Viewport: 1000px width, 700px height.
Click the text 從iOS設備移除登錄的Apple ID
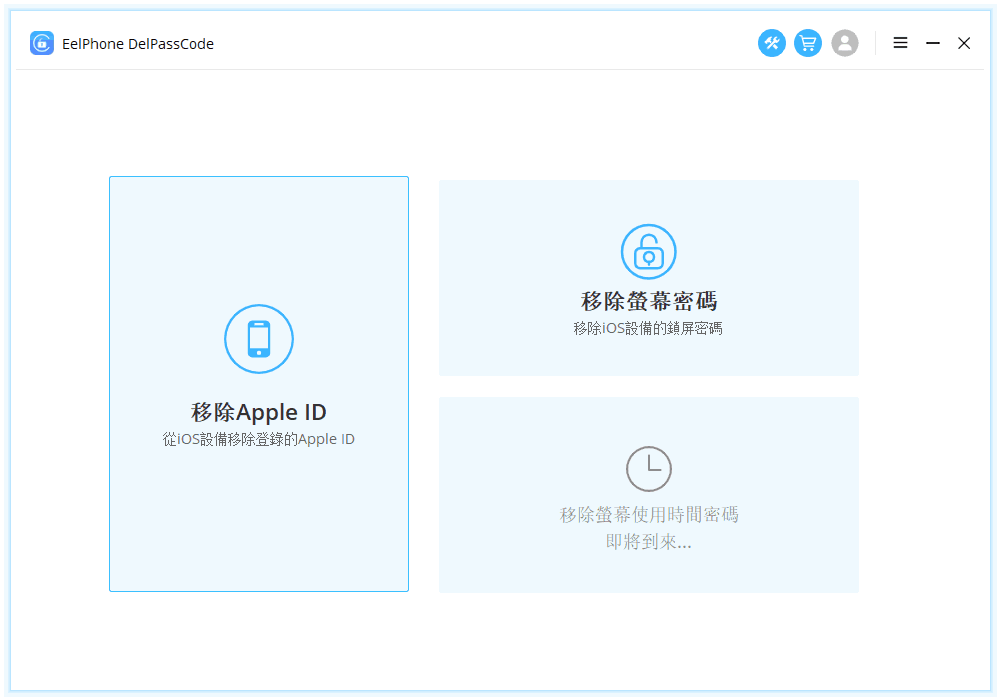258,439
